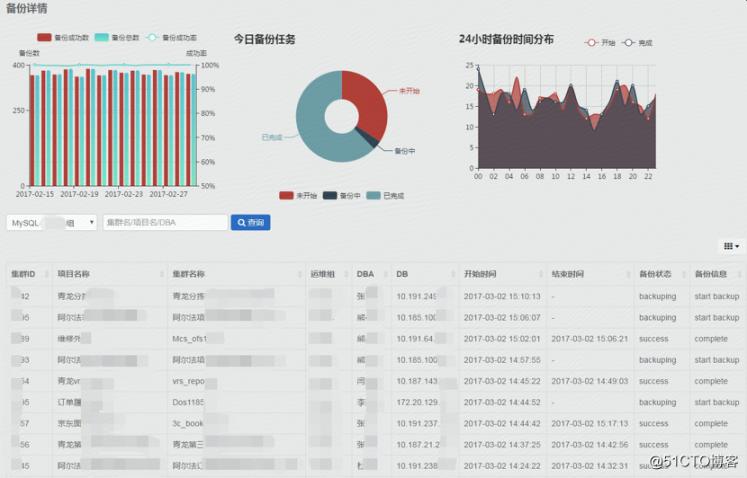
Task: Toggle 已完成 legend icon under pie chart
Action: tap(374, 196)
